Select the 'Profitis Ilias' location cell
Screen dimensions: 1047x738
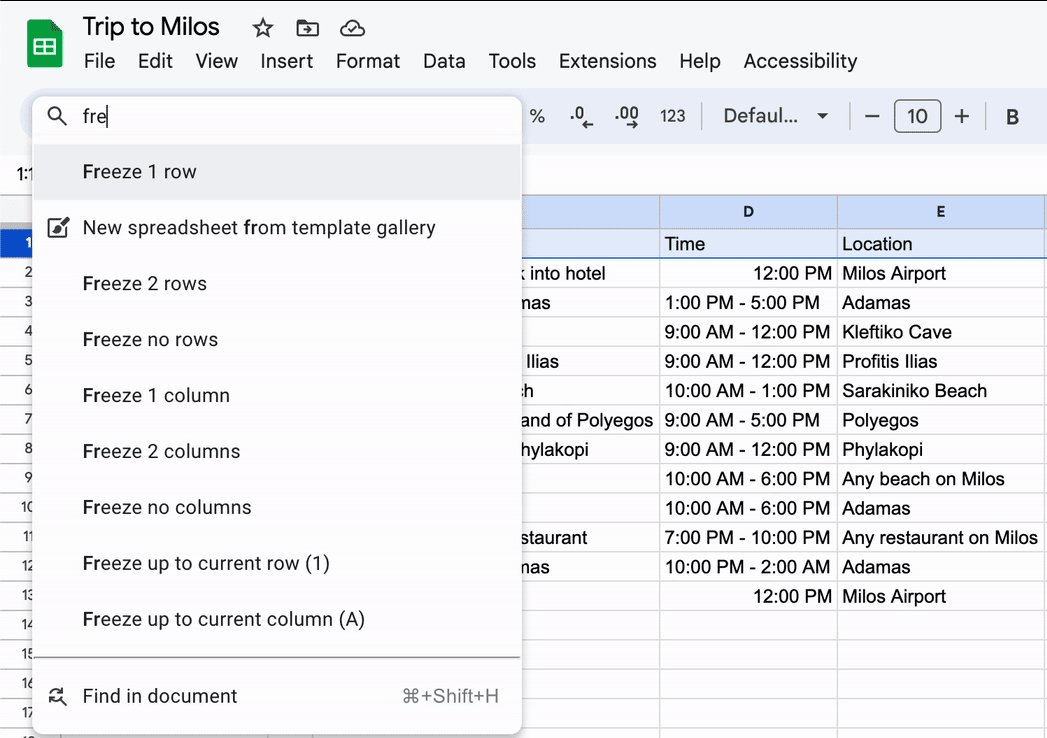point(941,361)
